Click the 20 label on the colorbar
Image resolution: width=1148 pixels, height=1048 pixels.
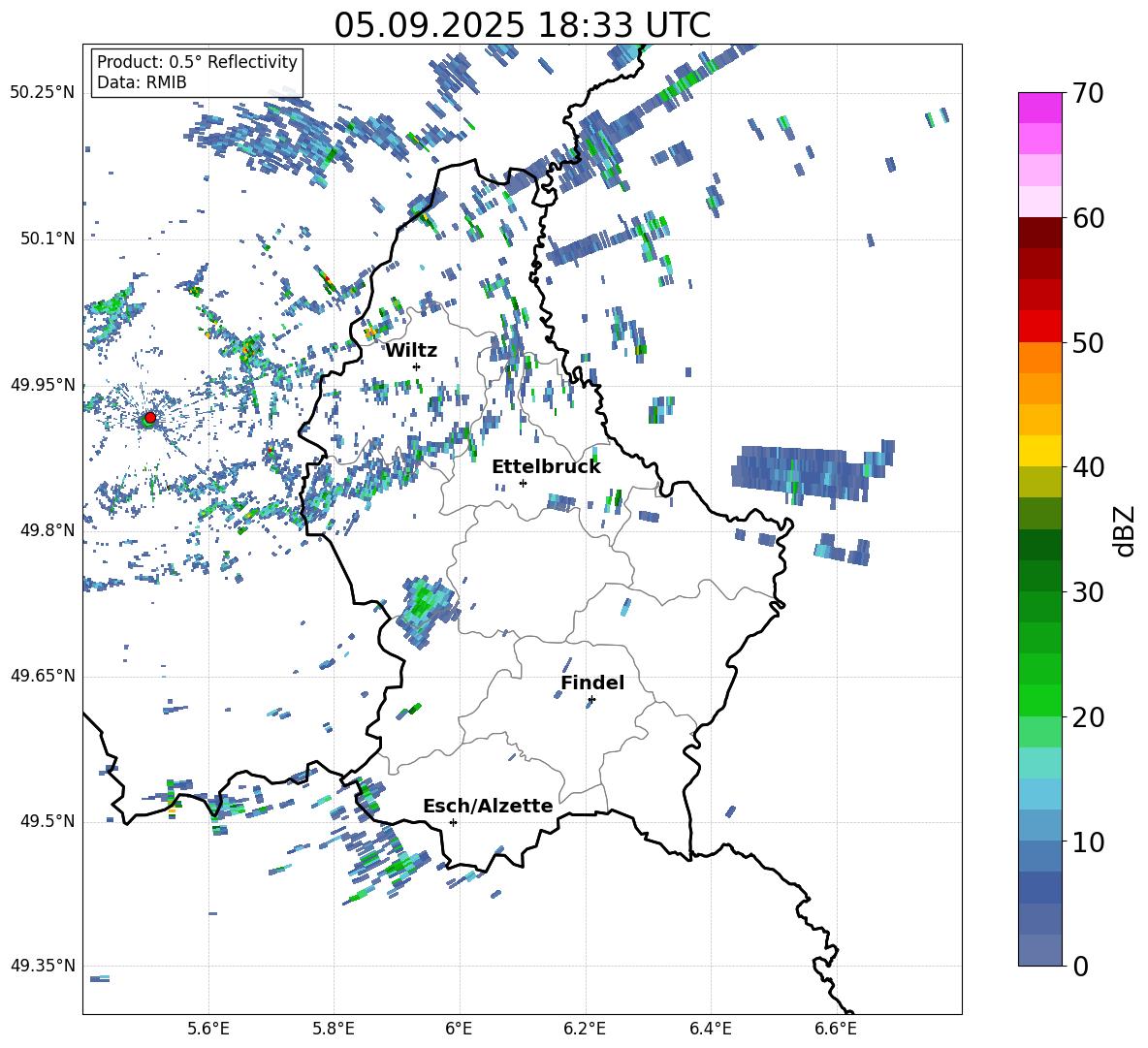pyautogui.click(x=1087, y=717)
